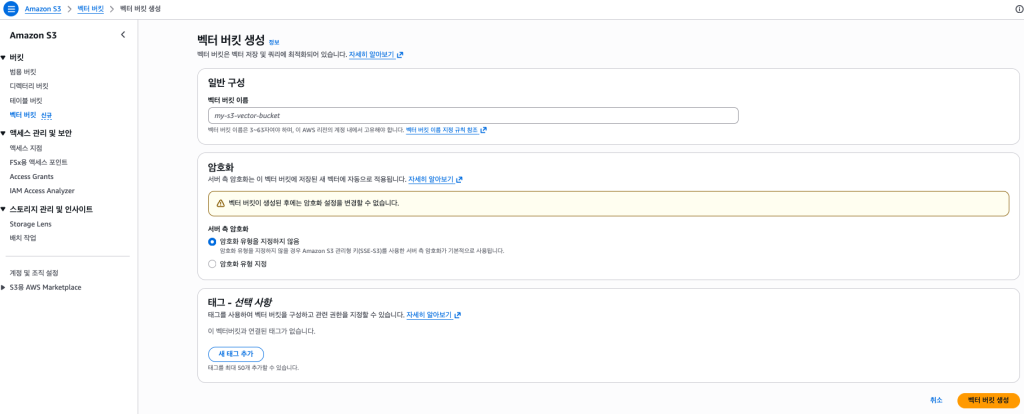The image size is (1024, 414).
Task: Select the 암호화 유형 지정 radio button
Action: (x=212, y=264)
